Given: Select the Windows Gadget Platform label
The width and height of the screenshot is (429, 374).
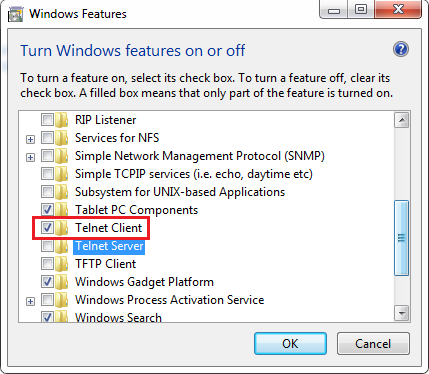Looking at the screenshot, I should [x=144, y=282].
